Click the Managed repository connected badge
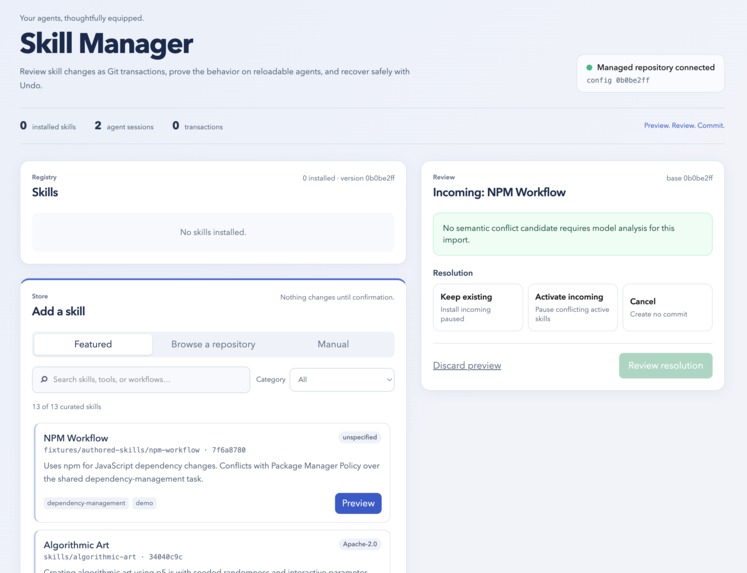This screenshot has height=573, width=747. 651,73
